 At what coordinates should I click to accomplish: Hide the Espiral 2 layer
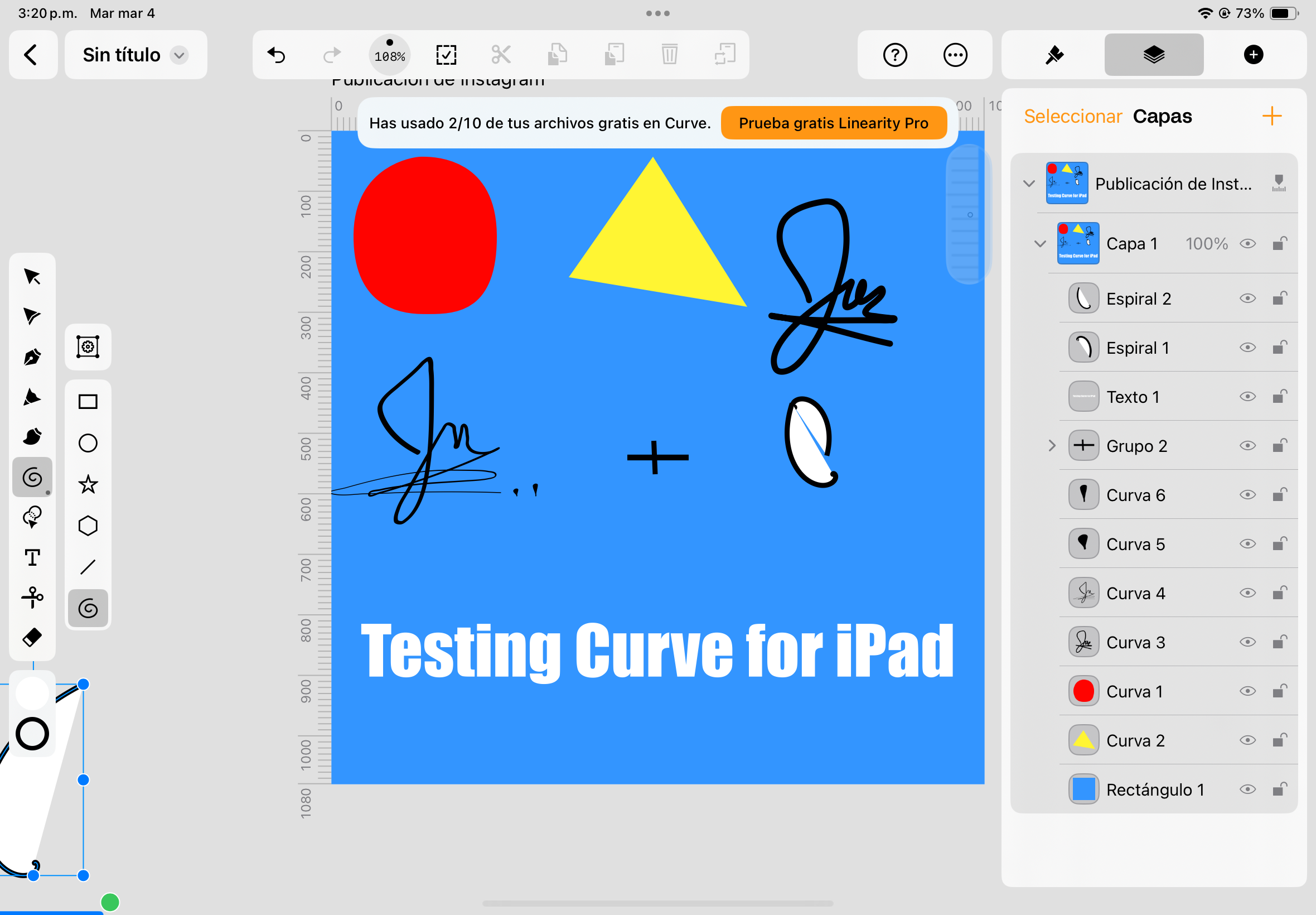(1248, 298)
